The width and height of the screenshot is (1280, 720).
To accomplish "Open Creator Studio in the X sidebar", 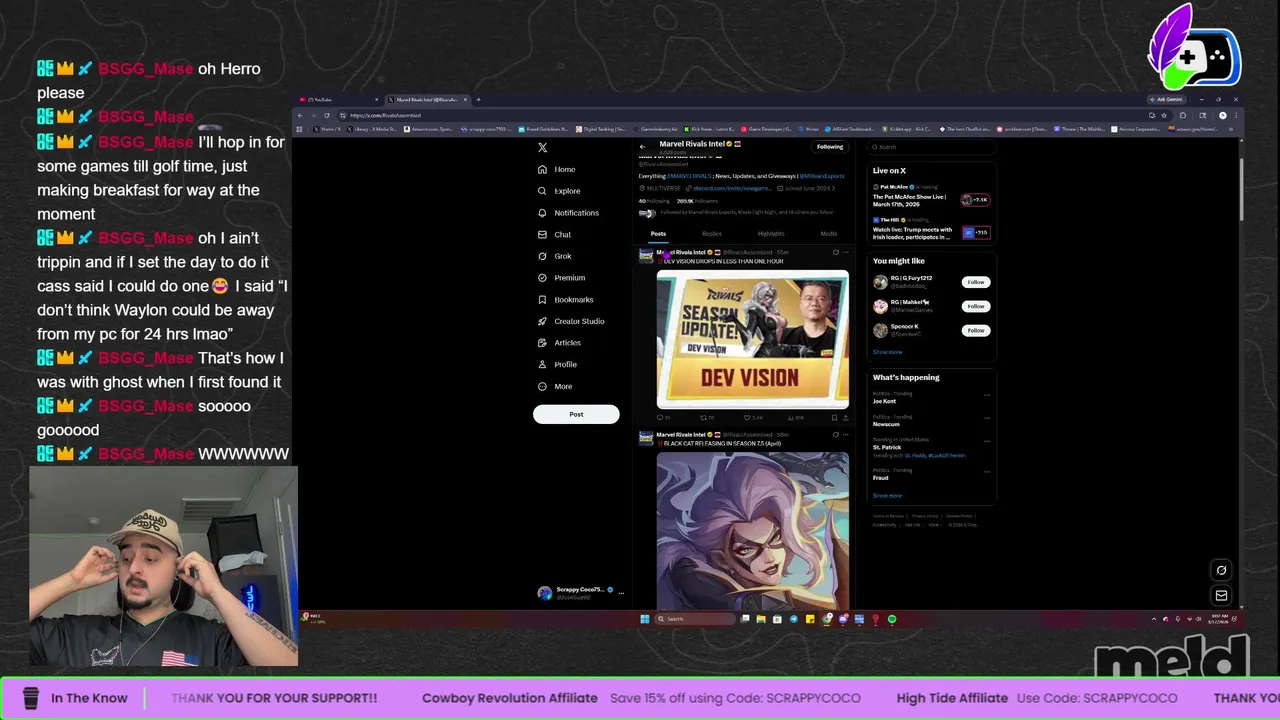I will tap(571, 321).
